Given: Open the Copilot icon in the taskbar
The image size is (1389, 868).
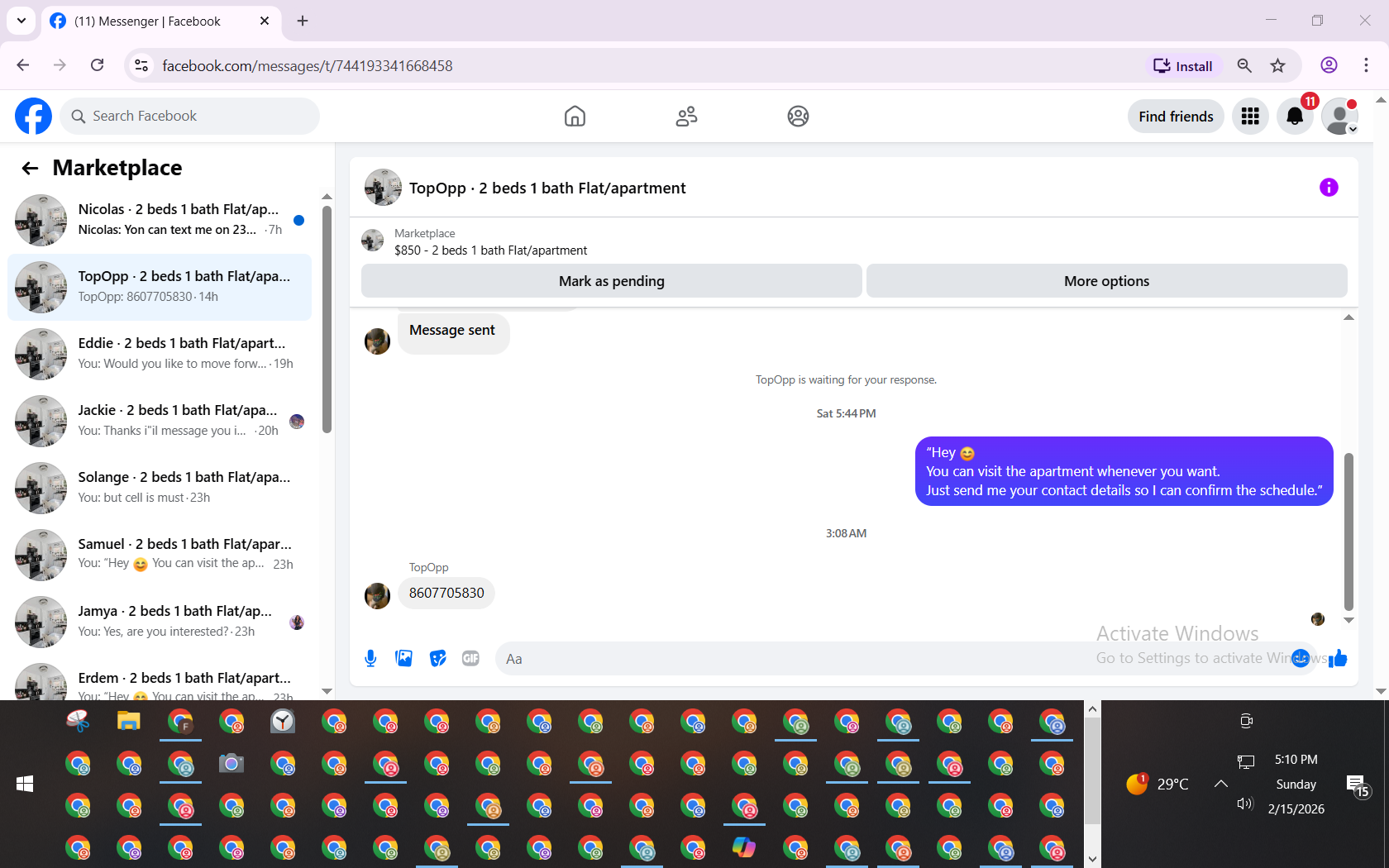Looking at the screenshot, I should pos(743,848).
